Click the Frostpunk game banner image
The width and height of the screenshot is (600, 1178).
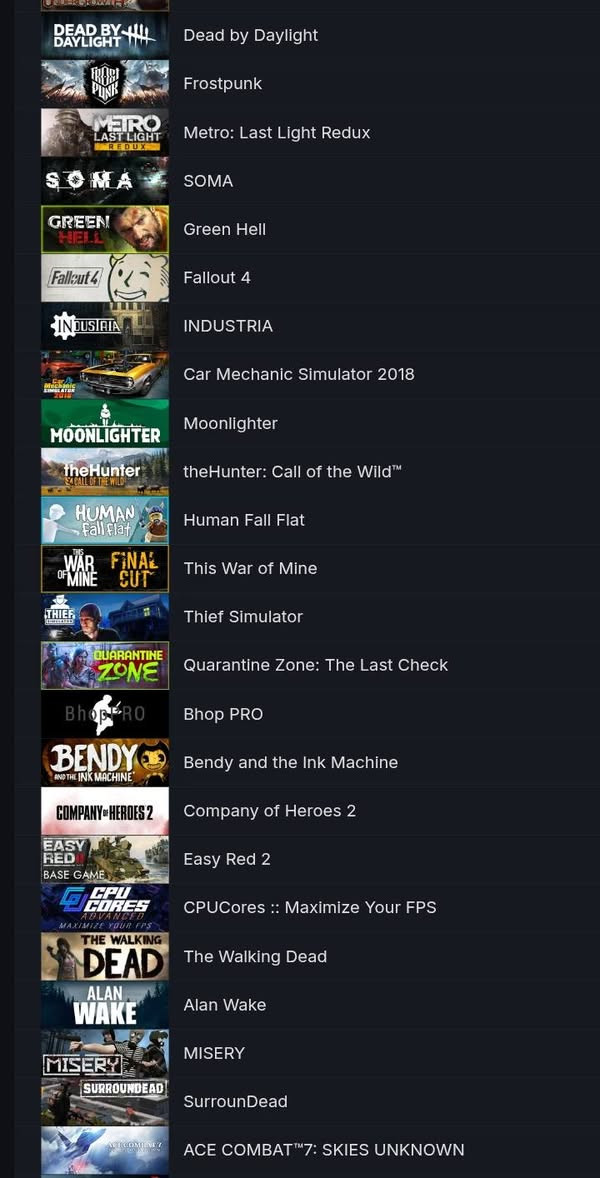(x=104, y=83)
